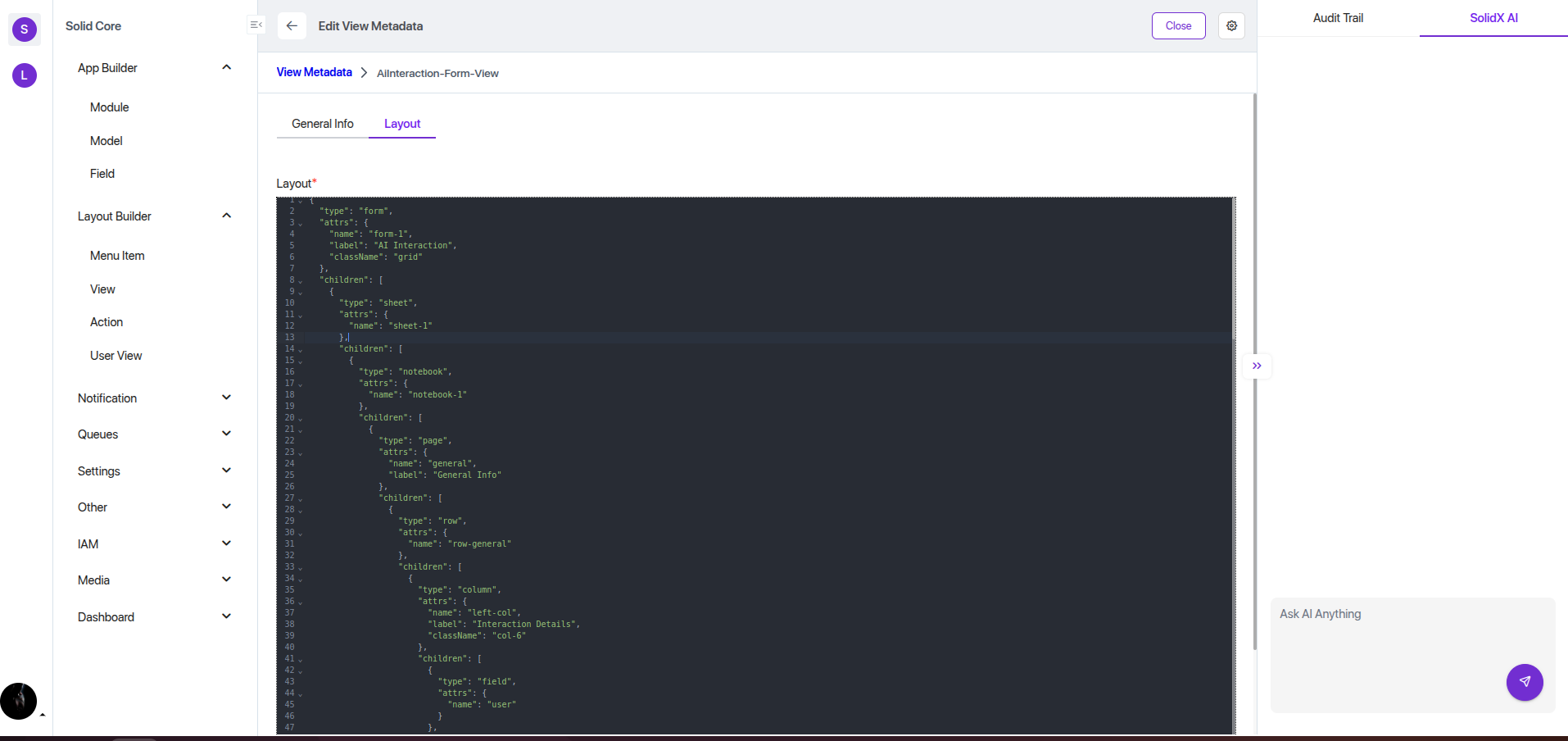Open the settings gear in the top bar
This screenshot has height=741, width=1568.
pyautogui.click(x=1231, y=25)
